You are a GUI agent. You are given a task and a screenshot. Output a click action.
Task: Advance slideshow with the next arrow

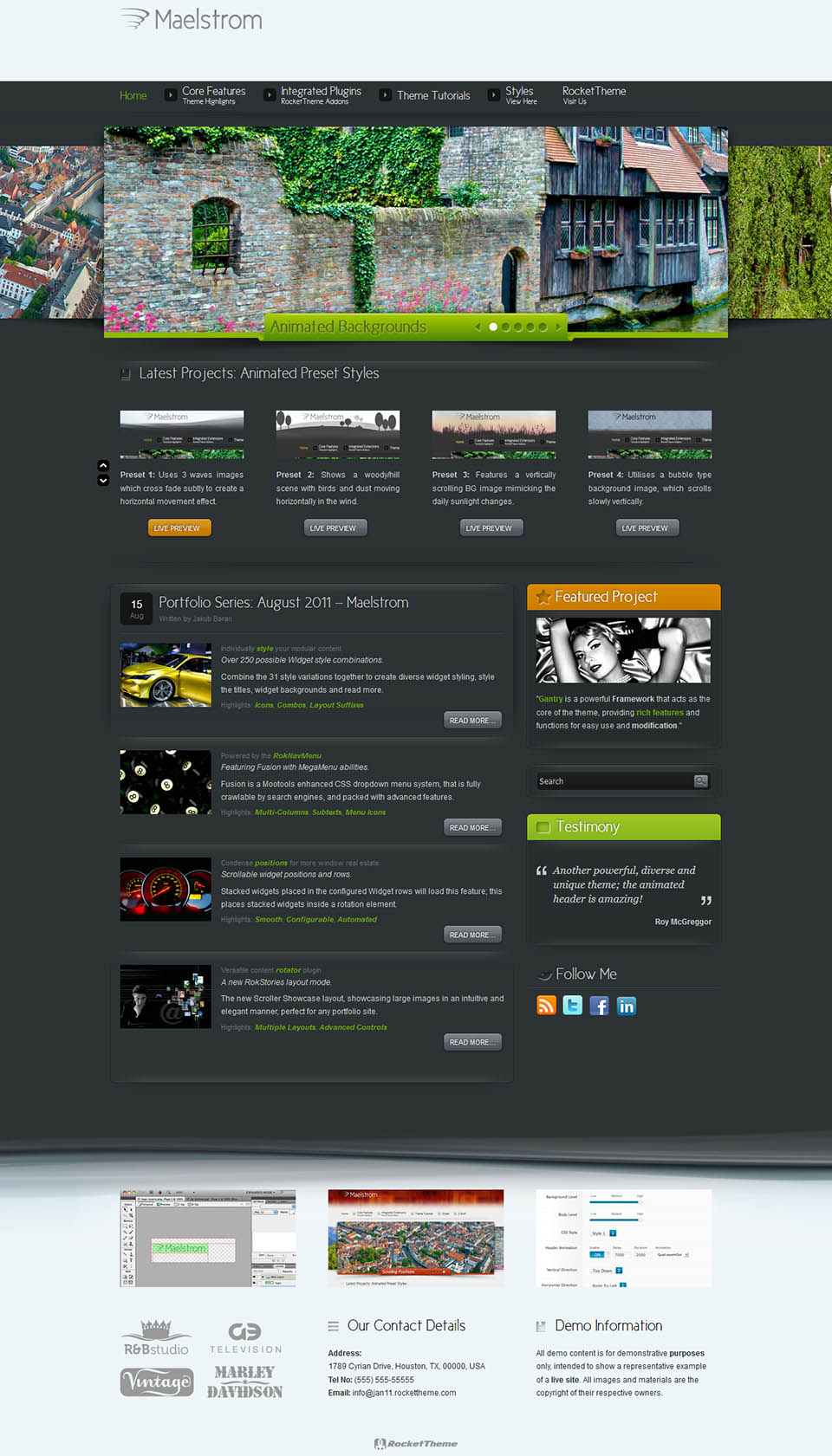click(557, 327)
